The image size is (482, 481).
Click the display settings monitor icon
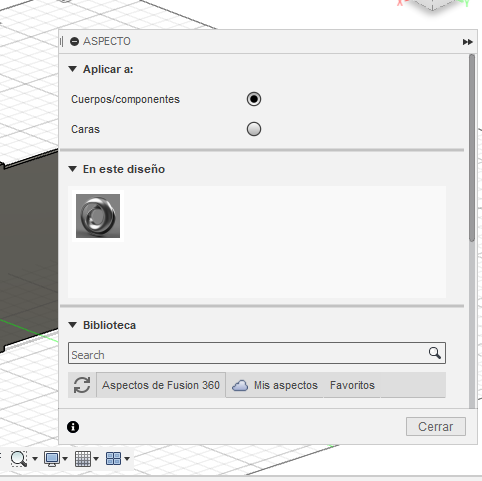(x=52, y=459)
